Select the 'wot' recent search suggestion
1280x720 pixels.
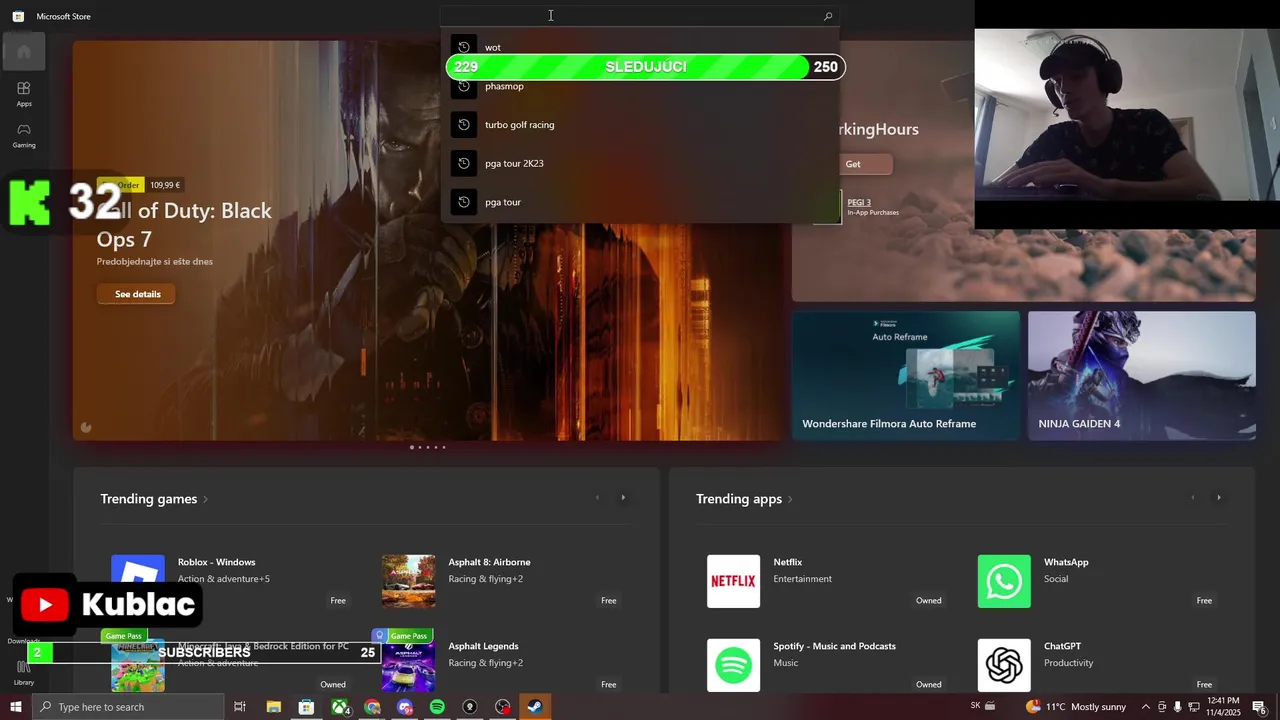pyautogui.click(x=640, y=47)
